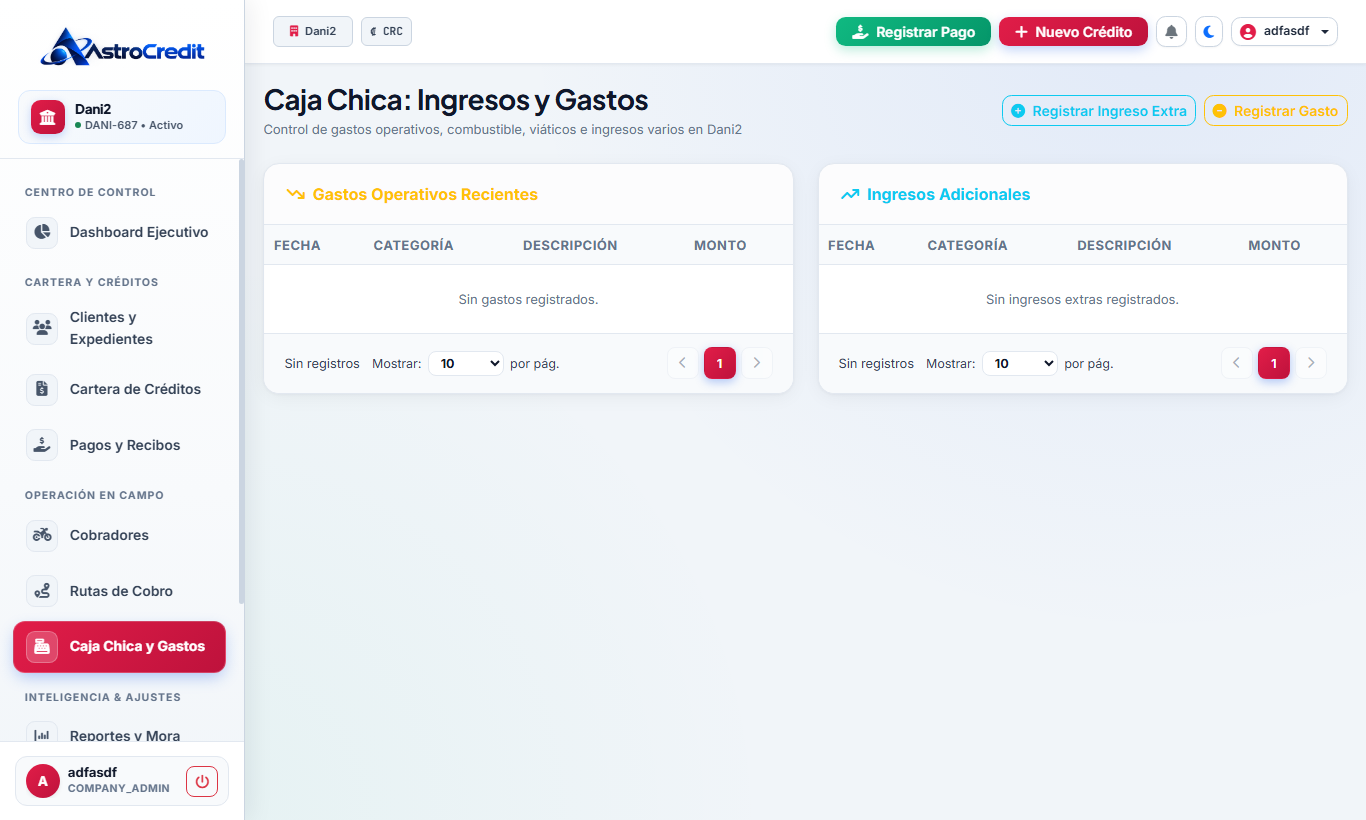This screenshot has height=820, width=1366.
Task: Click the Nuevo Crédito button
Action: [1073, 32]
